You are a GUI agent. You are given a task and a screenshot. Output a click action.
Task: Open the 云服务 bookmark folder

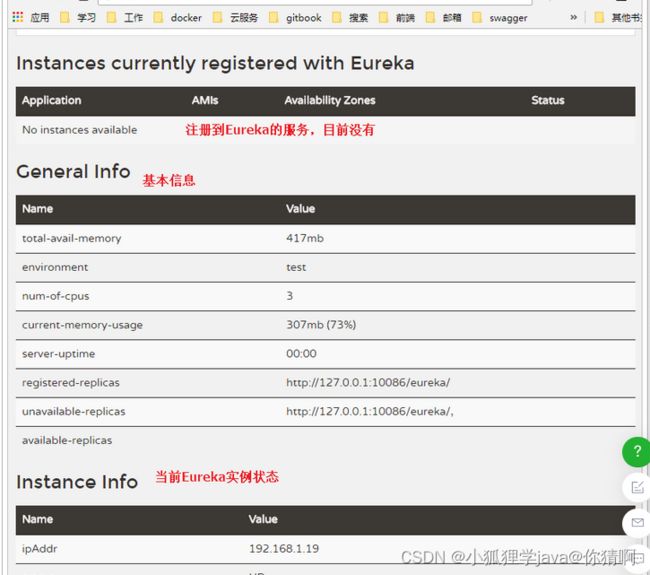click(x=235, y=17)
